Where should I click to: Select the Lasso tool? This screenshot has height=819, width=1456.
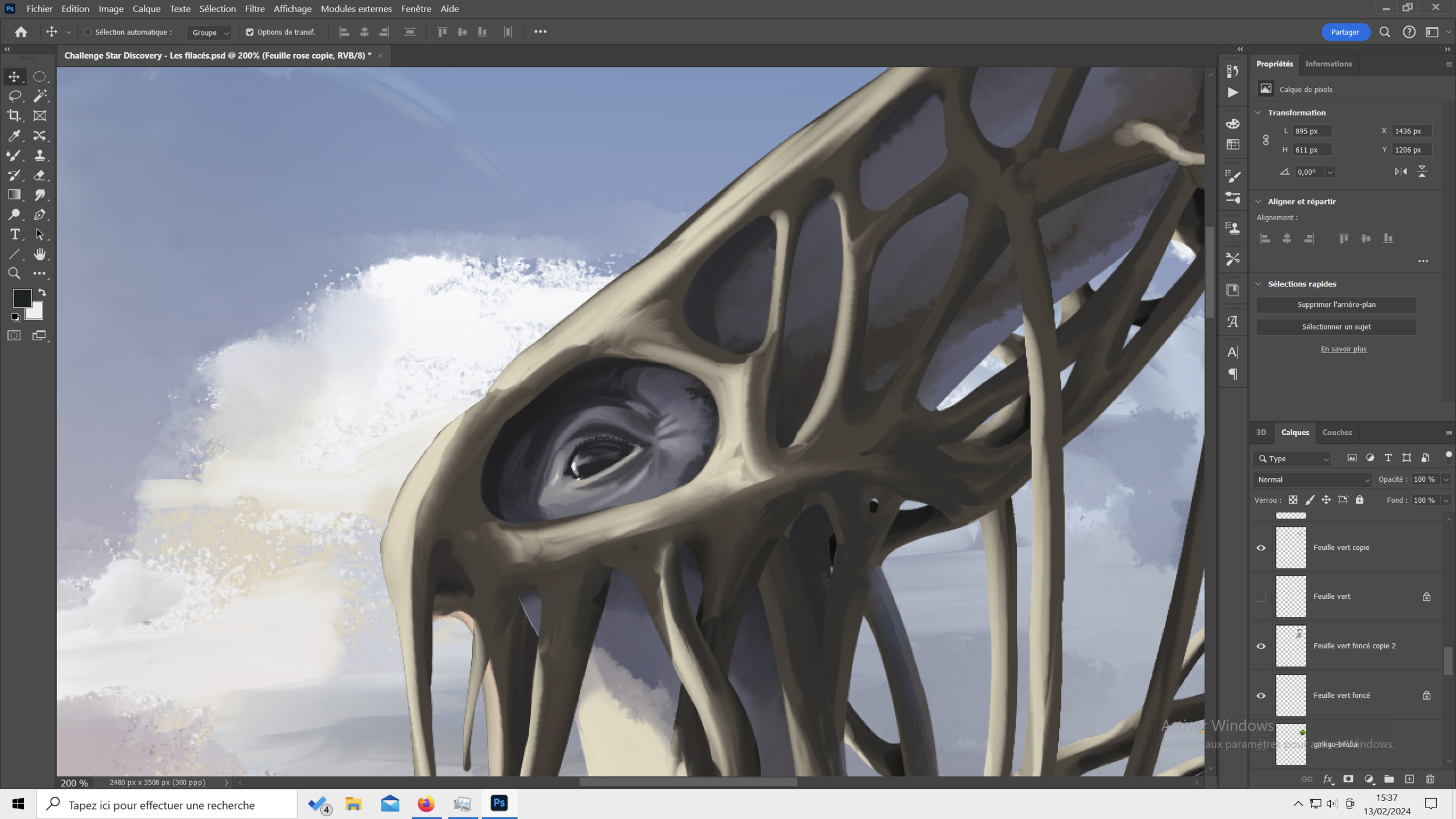15,96
